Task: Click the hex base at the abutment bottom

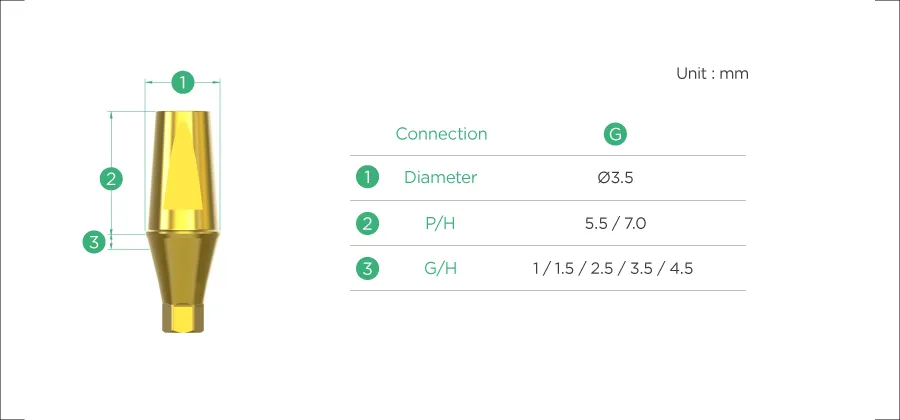Action: point(182,319)
